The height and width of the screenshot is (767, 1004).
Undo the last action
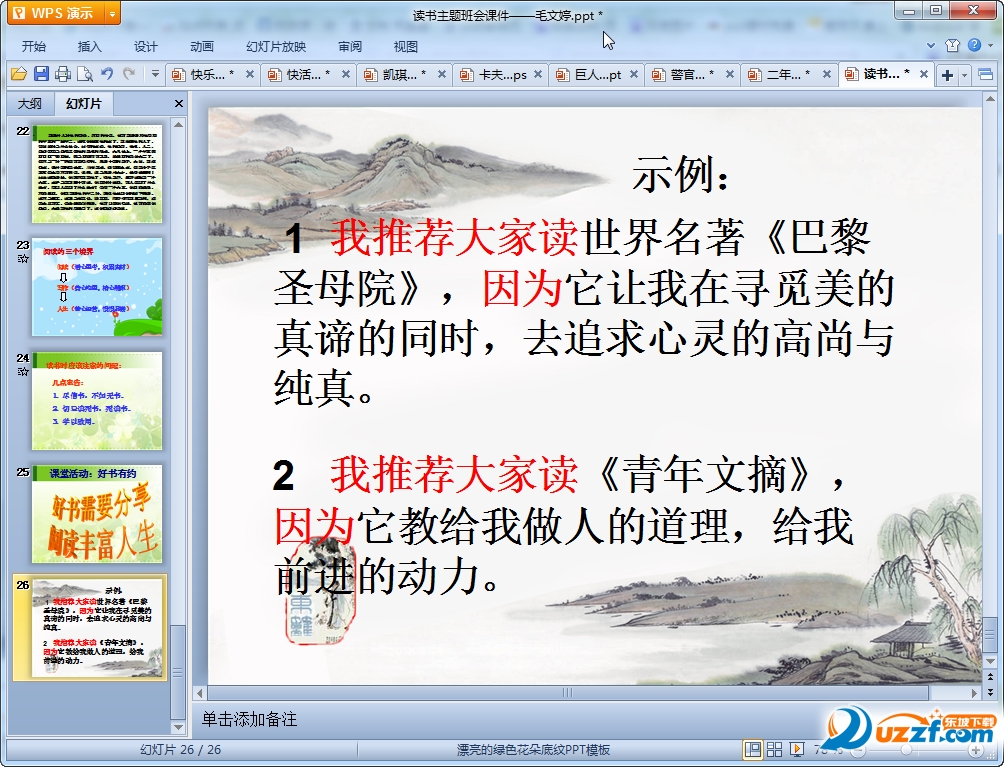pos(107,74)
